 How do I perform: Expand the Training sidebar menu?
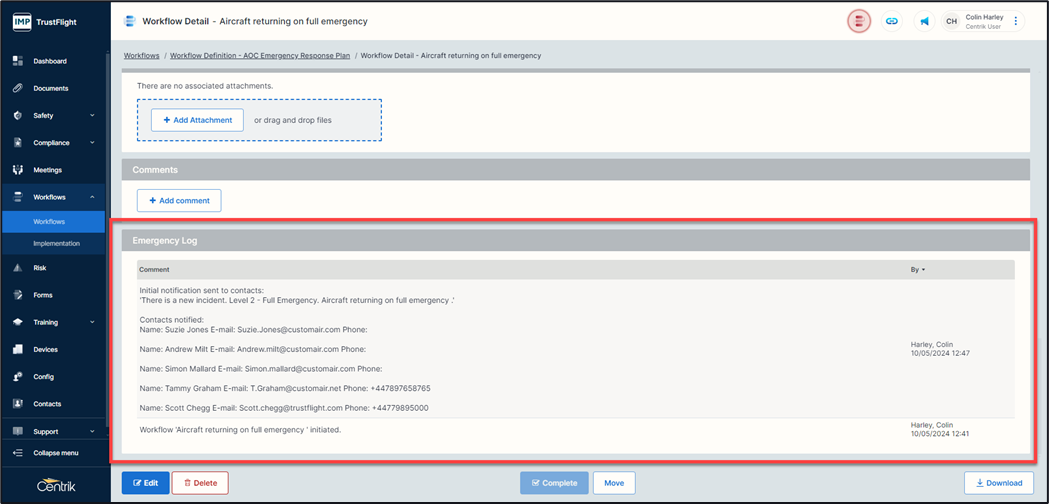[54, 322]
